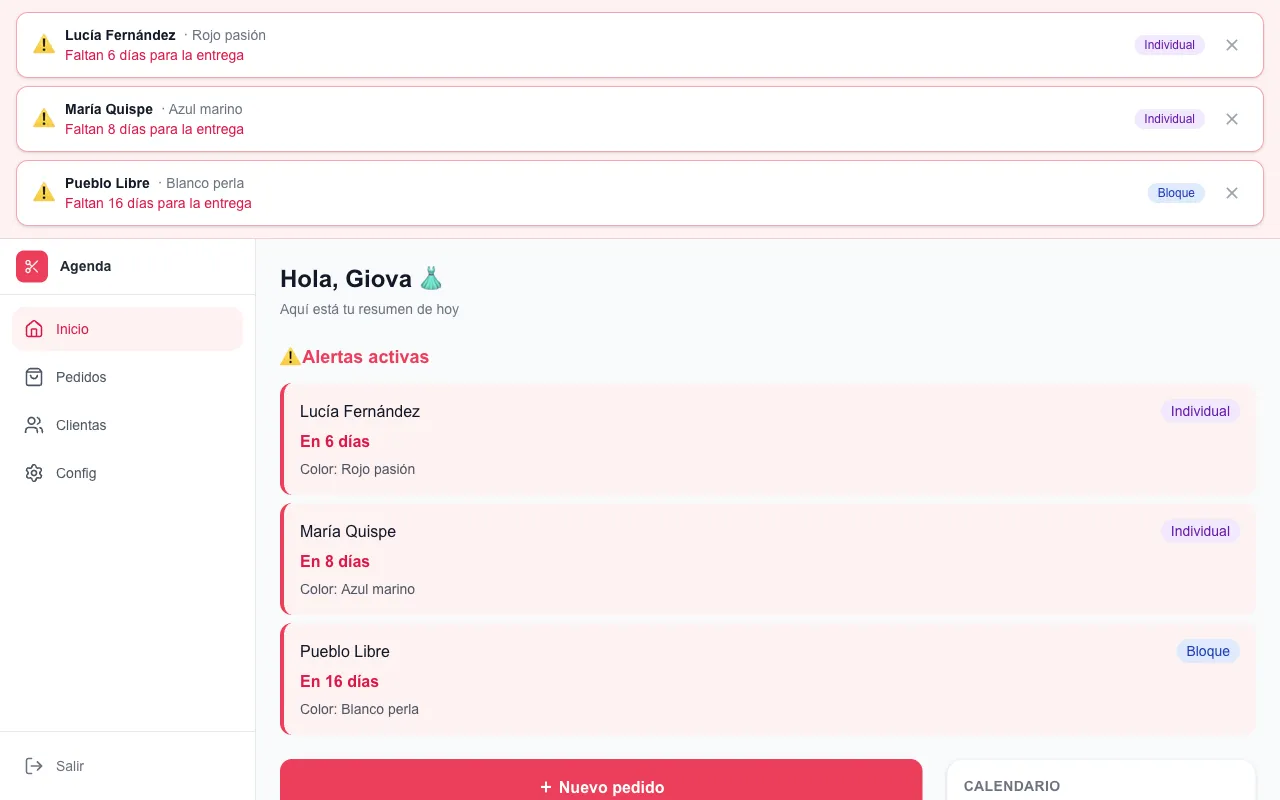Screen dimensions: 1280x800
Task: Click the dress emoji next to Hola, Giova
Action: tap(431, 278)
